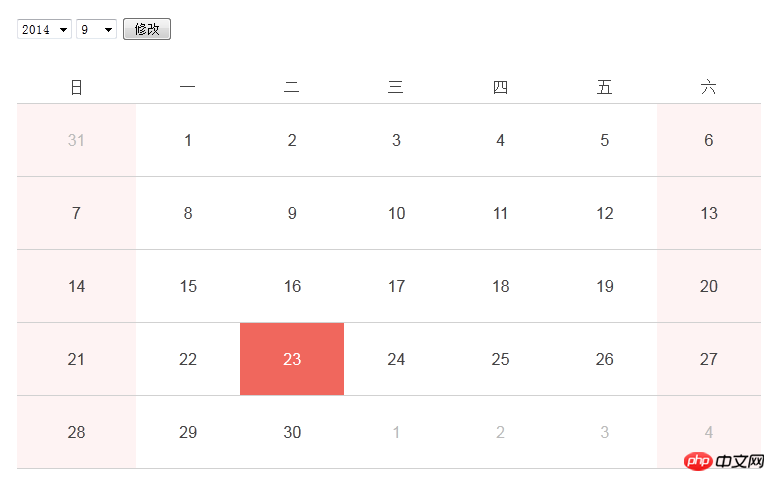This screenshot has height=481, width=775.
Task: Choose date 15 on the calendar
Action: coord(188,286)
